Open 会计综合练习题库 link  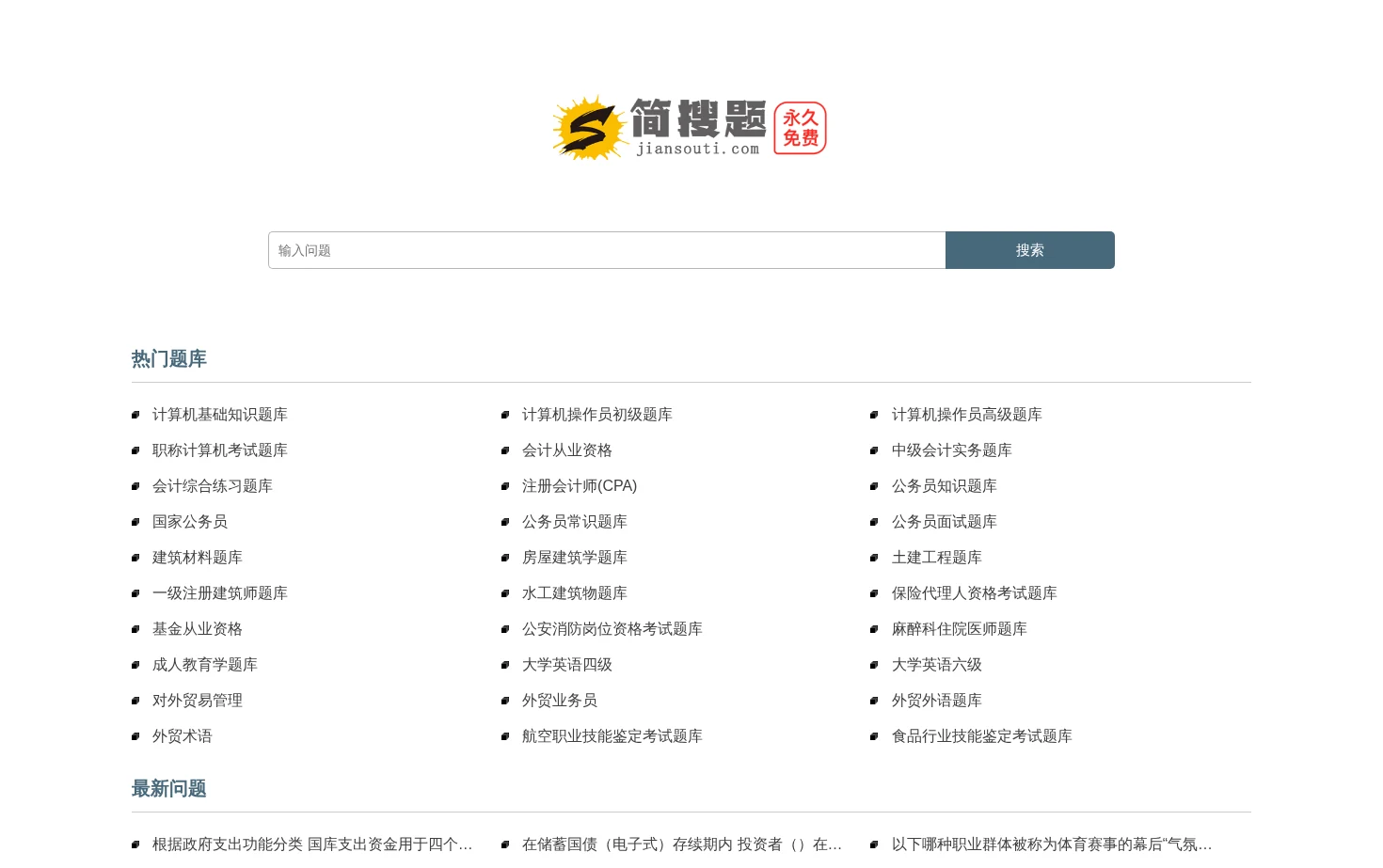(213, 486)
